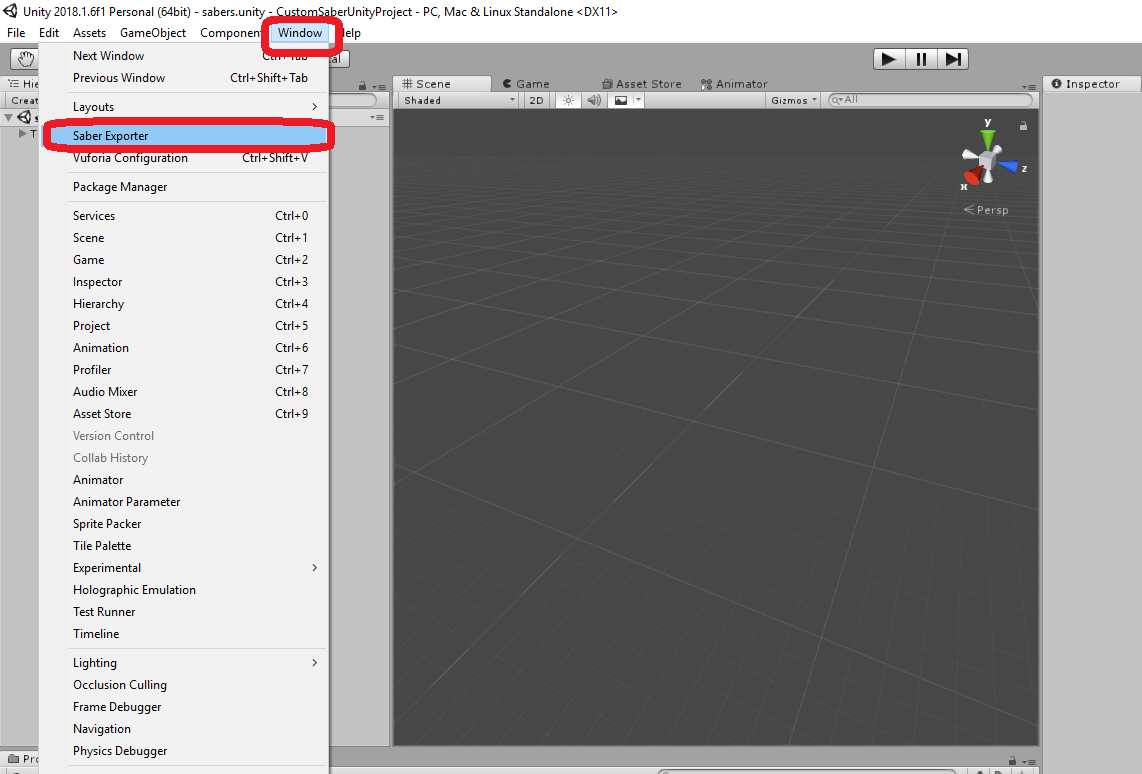Viewport: 1142px width, 774px height.
Task: Toggle scene lighting with the sun icon
Action: [568, 100]
